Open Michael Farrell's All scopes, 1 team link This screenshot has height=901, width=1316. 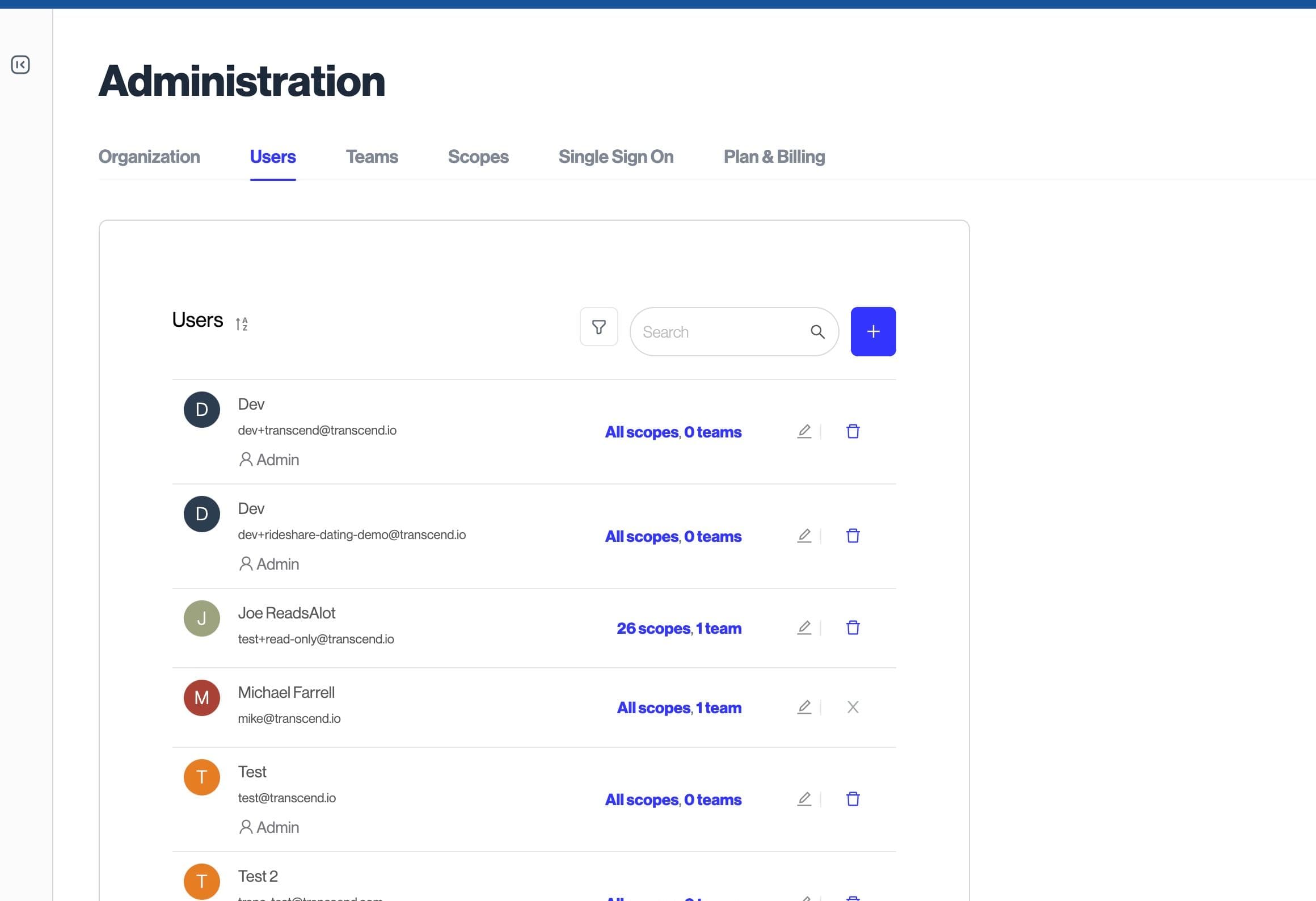pyautogui.click(x=678, y=708)
